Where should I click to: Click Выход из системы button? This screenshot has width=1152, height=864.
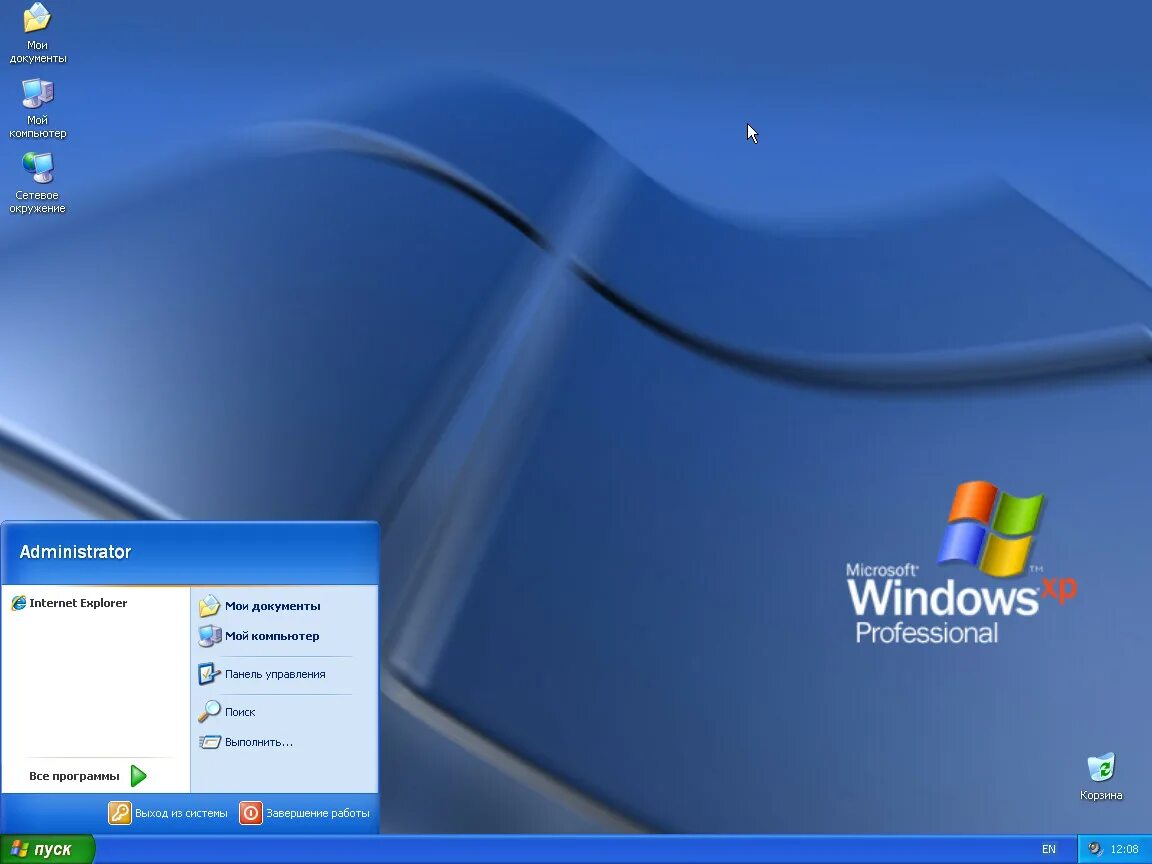168,813
